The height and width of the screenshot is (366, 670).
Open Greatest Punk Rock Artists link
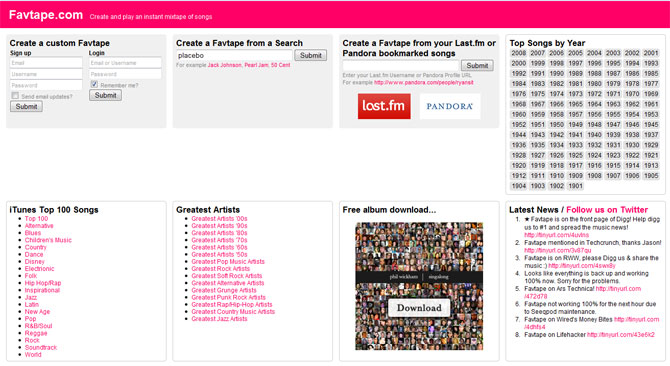228,298
